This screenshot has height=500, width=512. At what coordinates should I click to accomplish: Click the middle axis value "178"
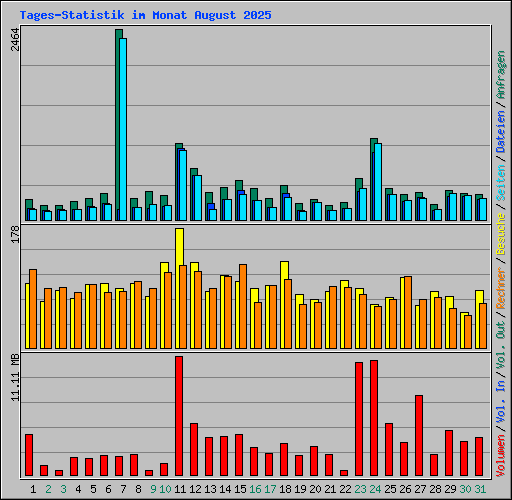point(15,234)
